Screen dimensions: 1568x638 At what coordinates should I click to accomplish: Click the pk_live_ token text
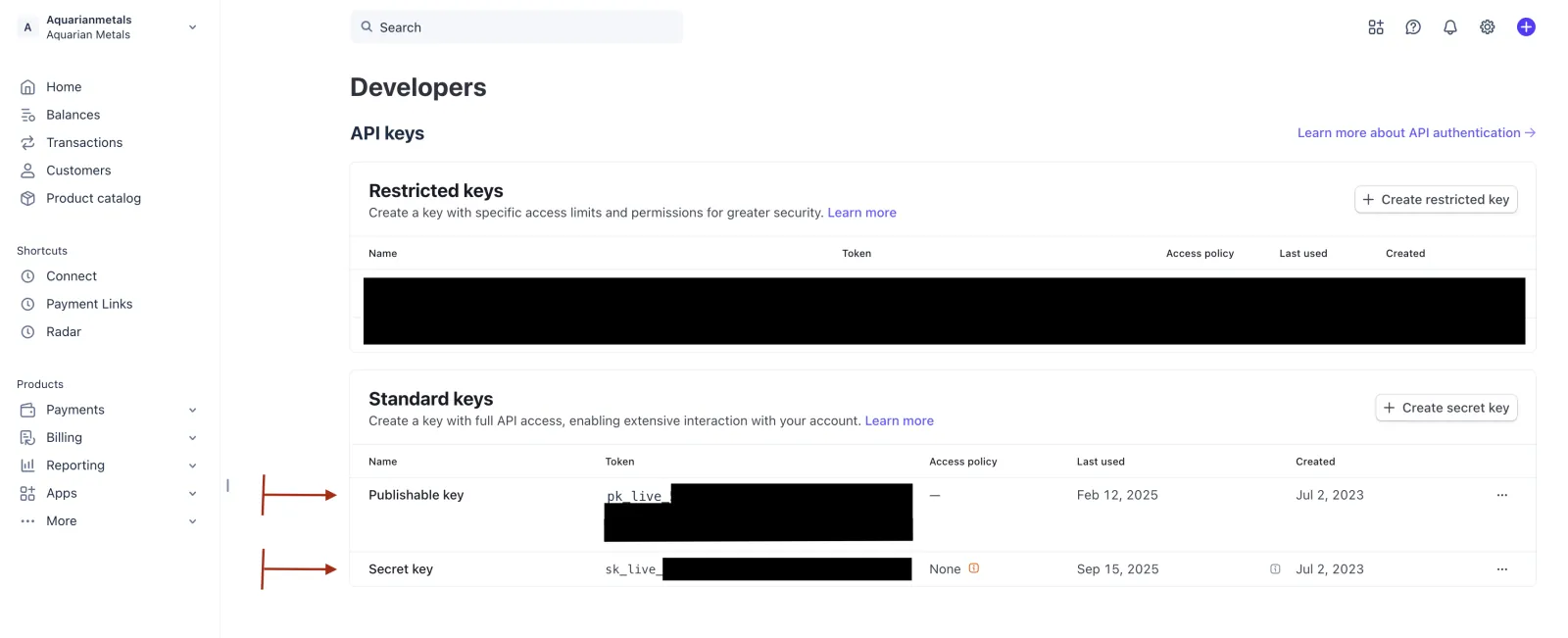tap(637, 496)
